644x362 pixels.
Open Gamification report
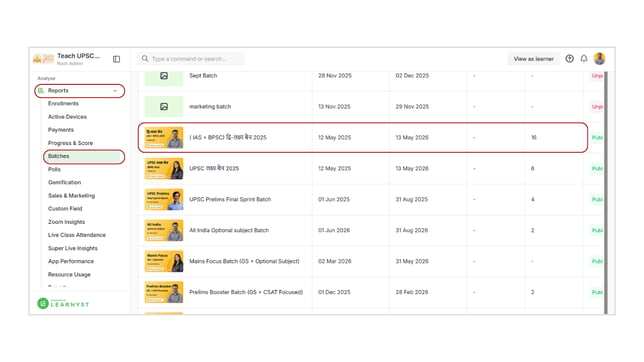[64, 182]
